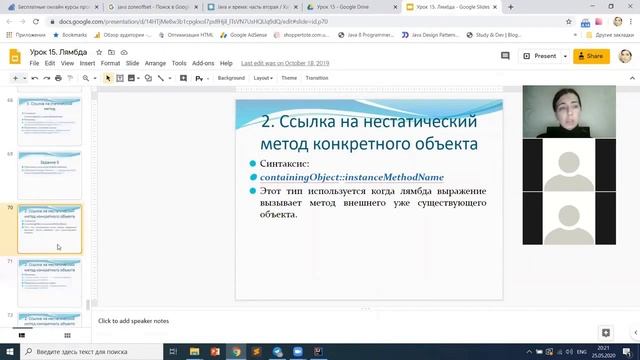Expand line type dropdown arrow
This screenshot has width=640, height=360.
[x=170, y=78]
